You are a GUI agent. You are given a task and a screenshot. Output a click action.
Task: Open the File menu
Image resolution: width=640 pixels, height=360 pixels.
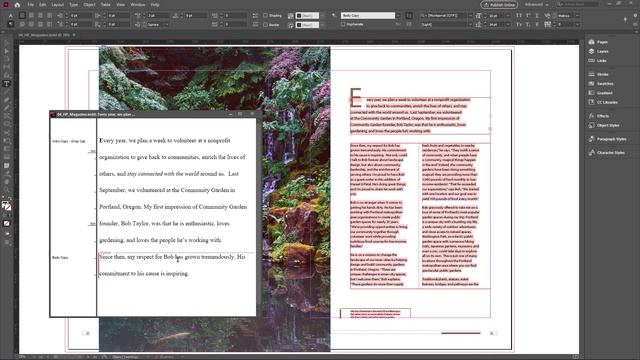pos(31,5)
